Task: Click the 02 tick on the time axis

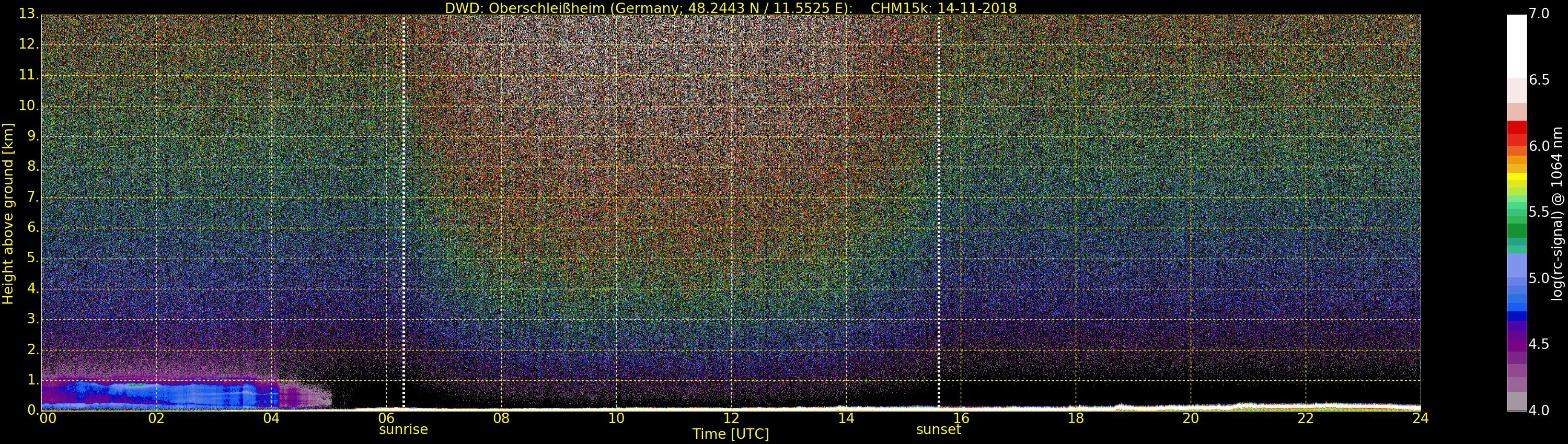Action: 156,418
